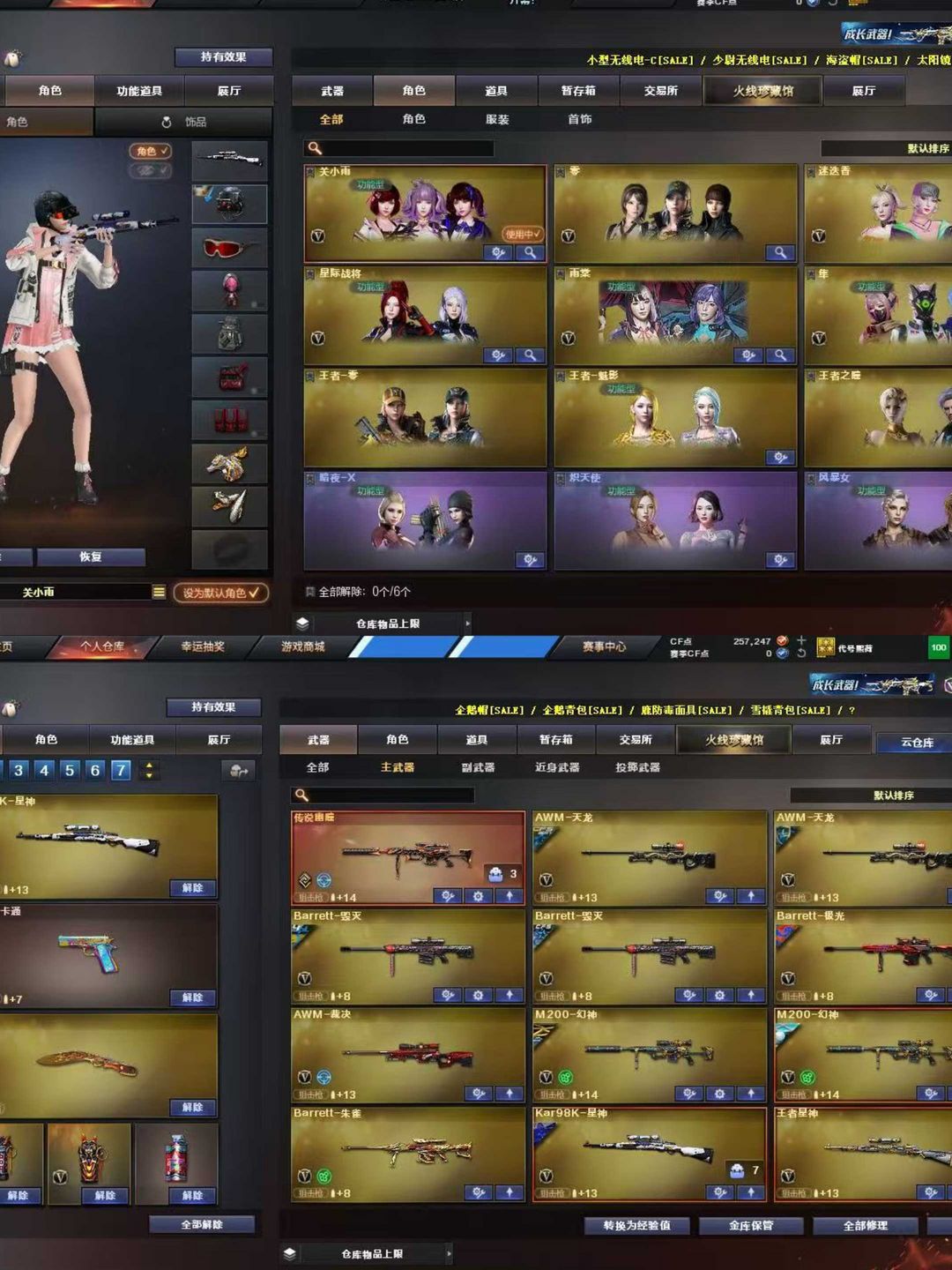Click the 全部修理 button
952x1270 pixels.
[866, 1225]
